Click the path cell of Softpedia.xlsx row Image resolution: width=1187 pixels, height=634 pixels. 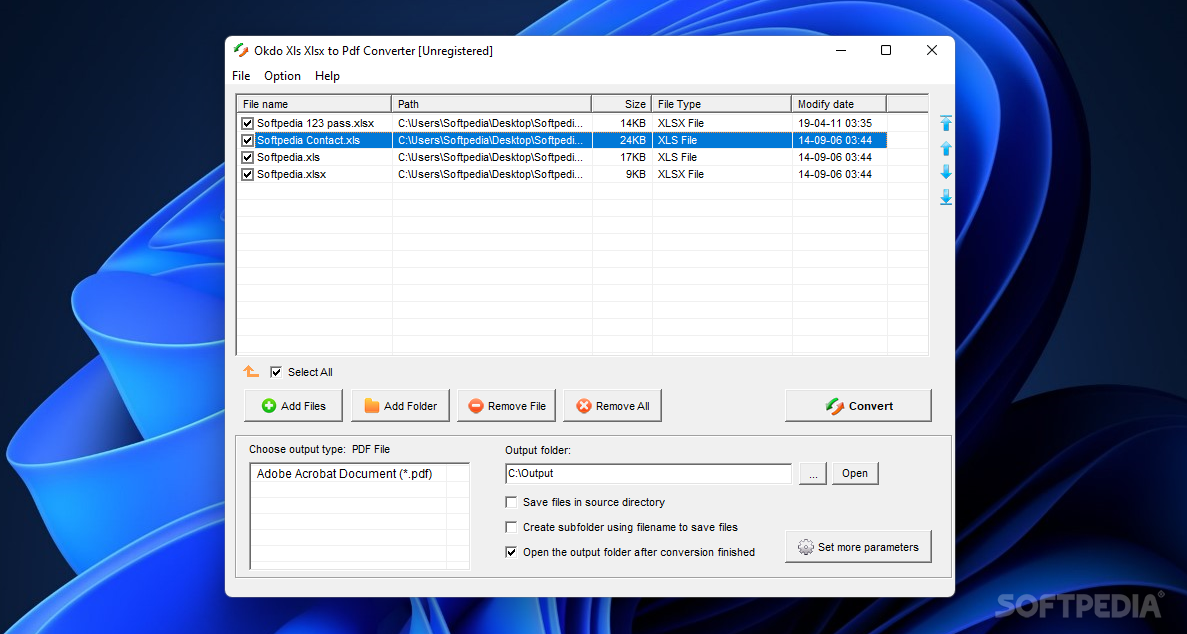pyautogui.click(x=491, y=174)
